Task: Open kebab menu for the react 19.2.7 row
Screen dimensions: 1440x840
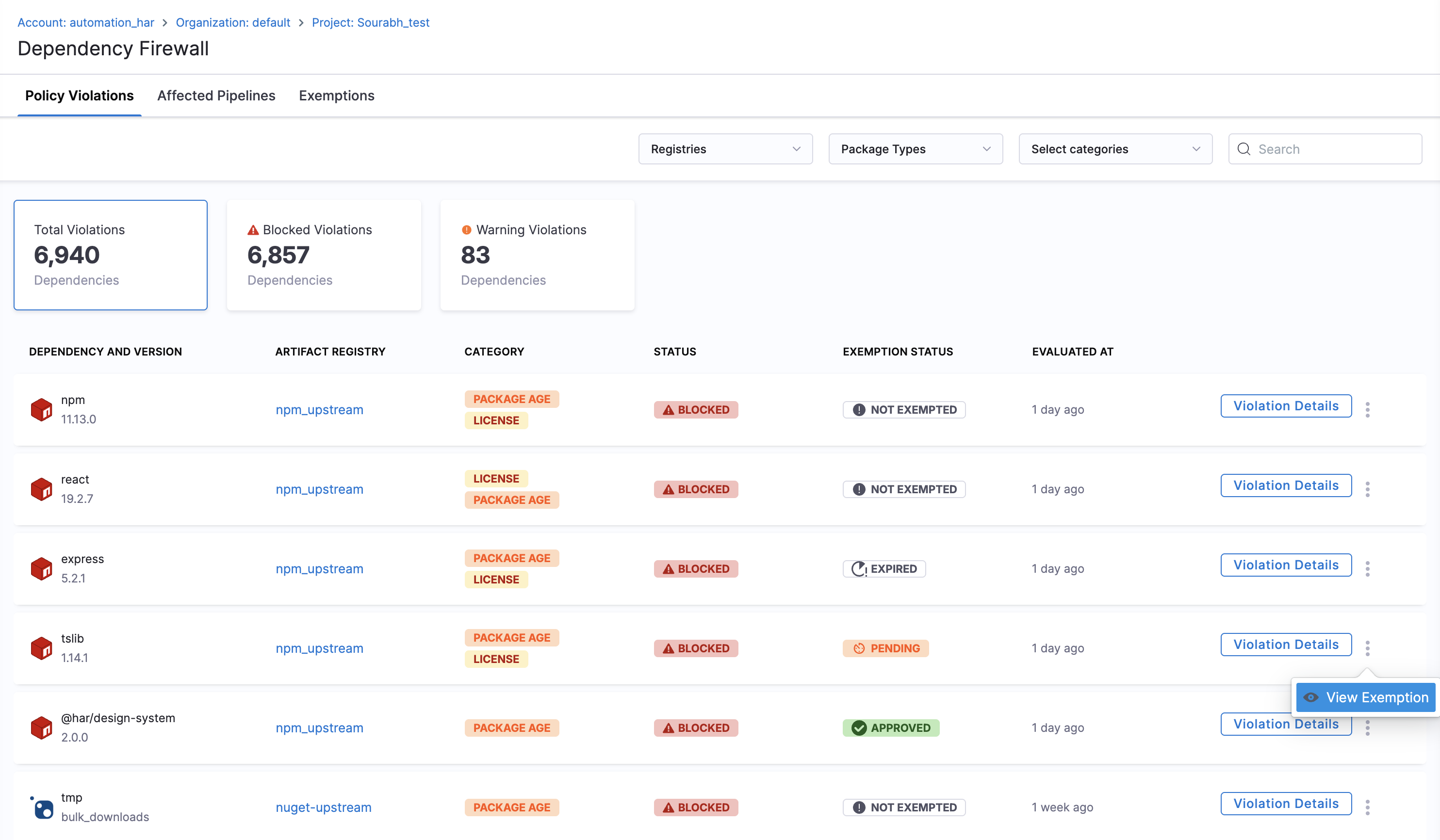Action: coord(1367,489)
